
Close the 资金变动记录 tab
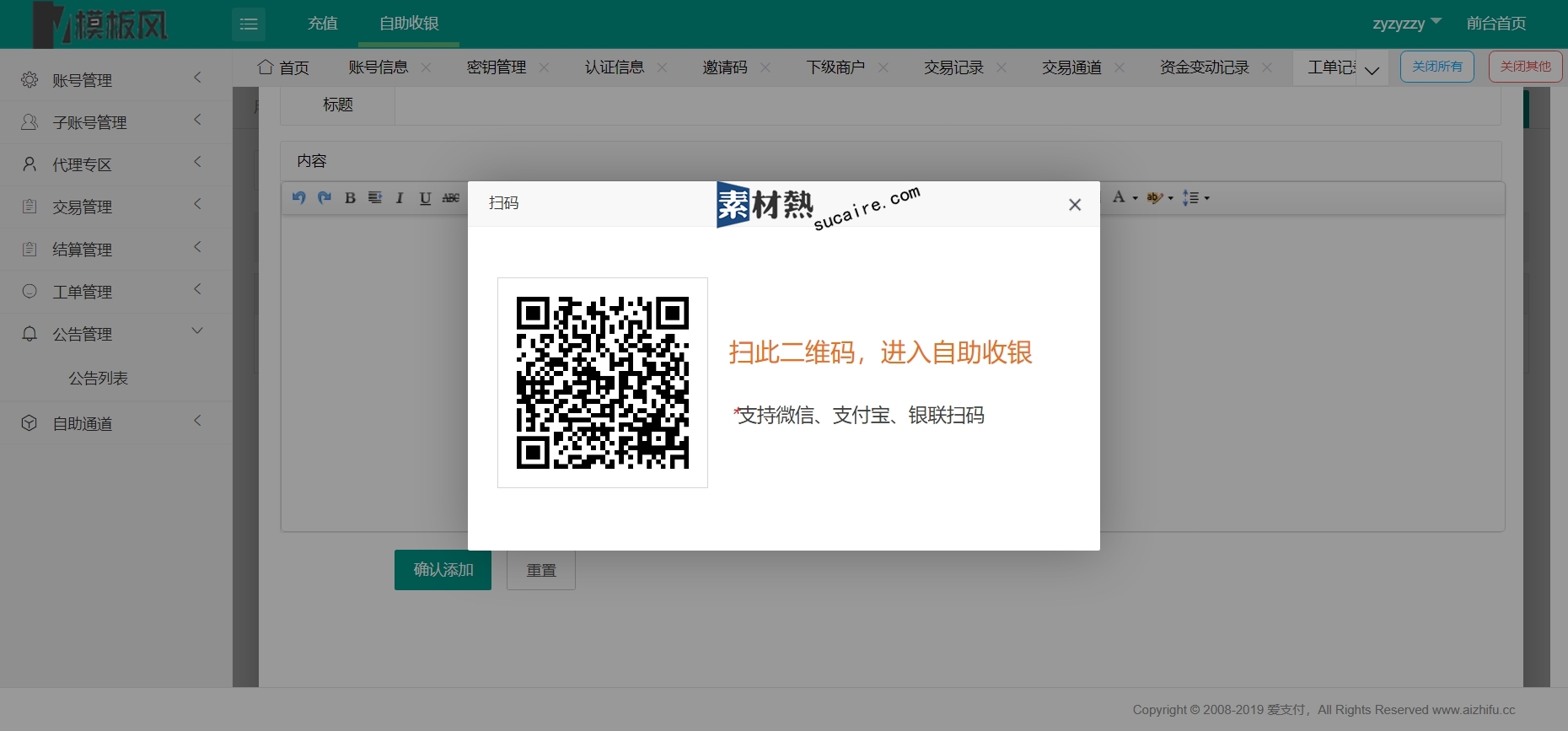[1267, 67]
